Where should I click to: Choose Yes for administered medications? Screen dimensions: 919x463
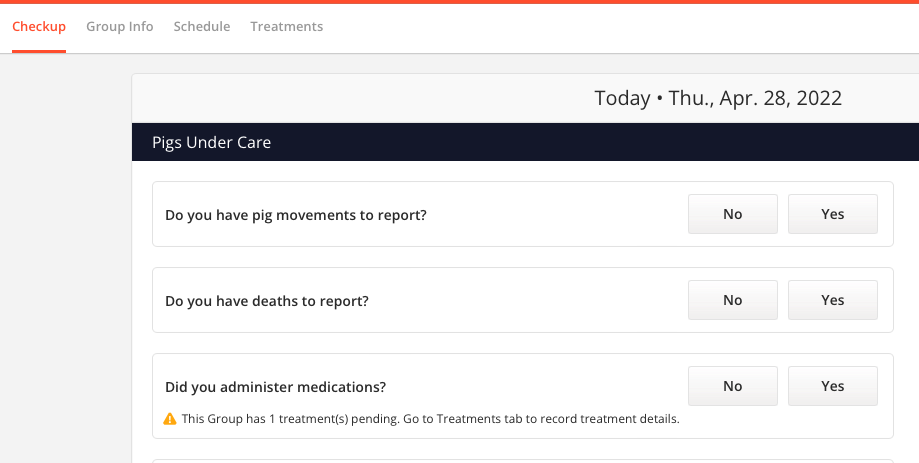click(x=832, y=386)
